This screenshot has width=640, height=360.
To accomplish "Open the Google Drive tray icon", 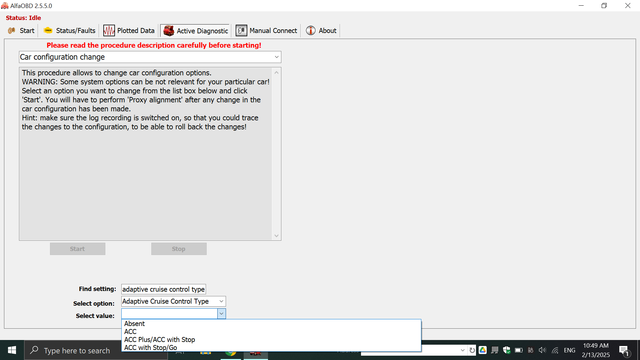I will (483, 350).
